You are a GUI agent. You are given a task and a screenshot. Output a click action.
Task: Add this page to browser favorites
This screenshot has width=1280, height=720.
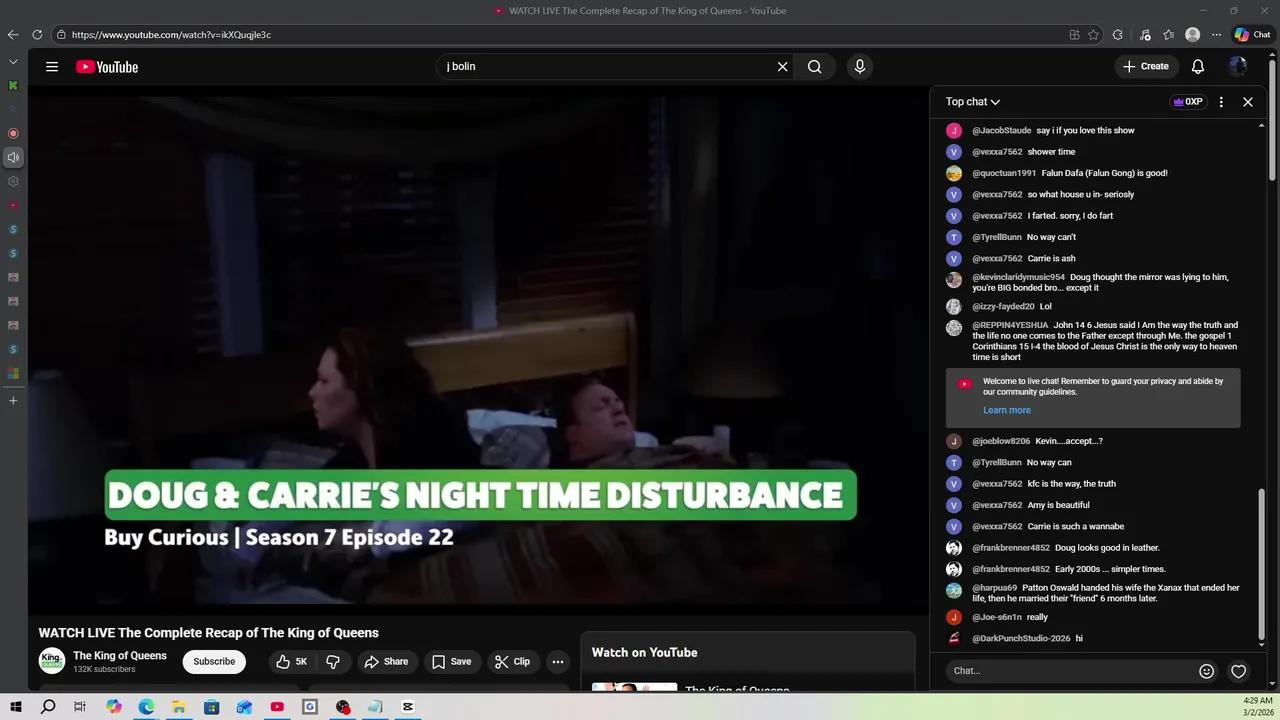(1094, 35)
